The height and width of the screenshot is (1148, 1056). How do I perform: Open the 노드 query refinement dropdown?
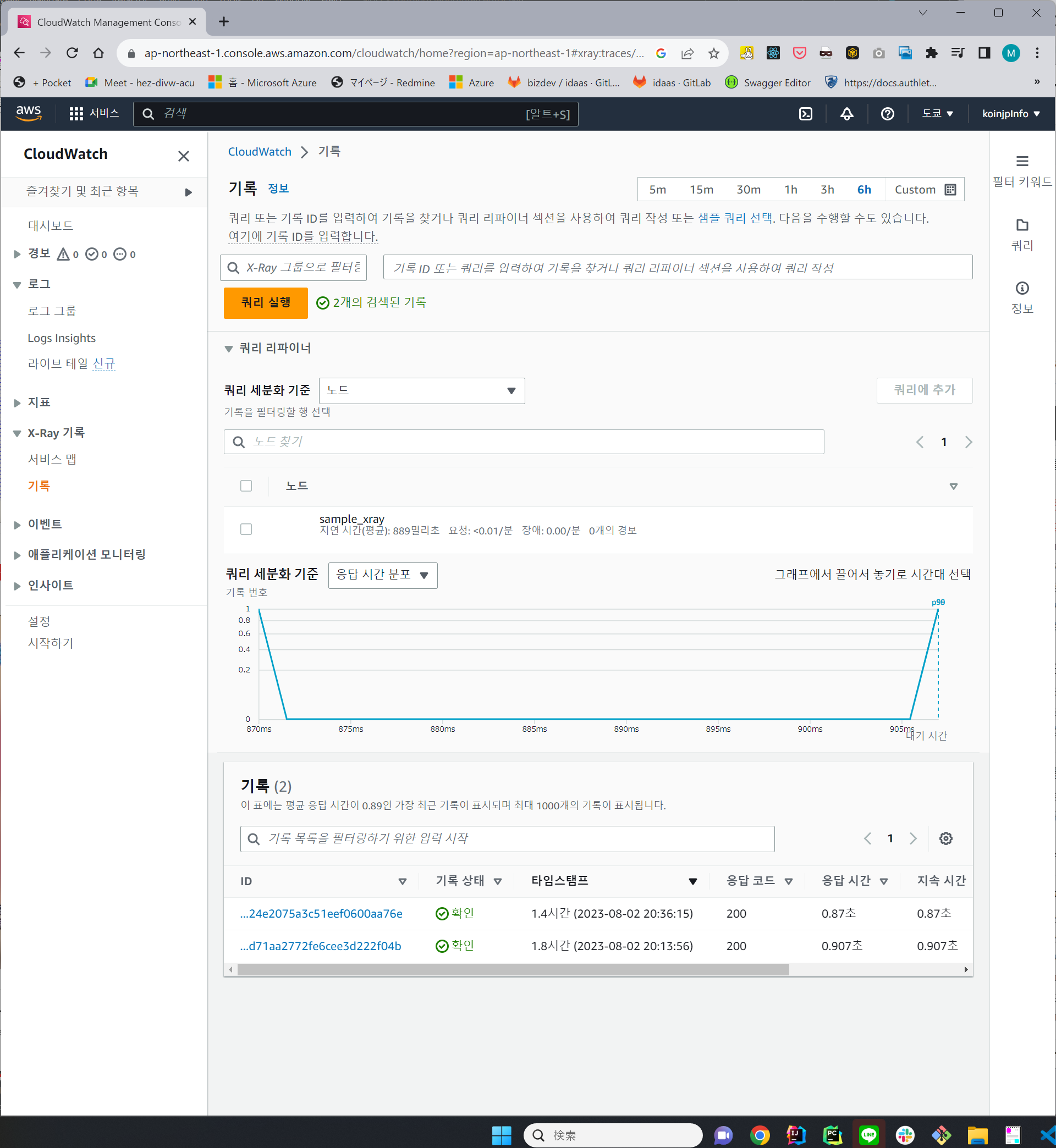click(x=421, y=391)
